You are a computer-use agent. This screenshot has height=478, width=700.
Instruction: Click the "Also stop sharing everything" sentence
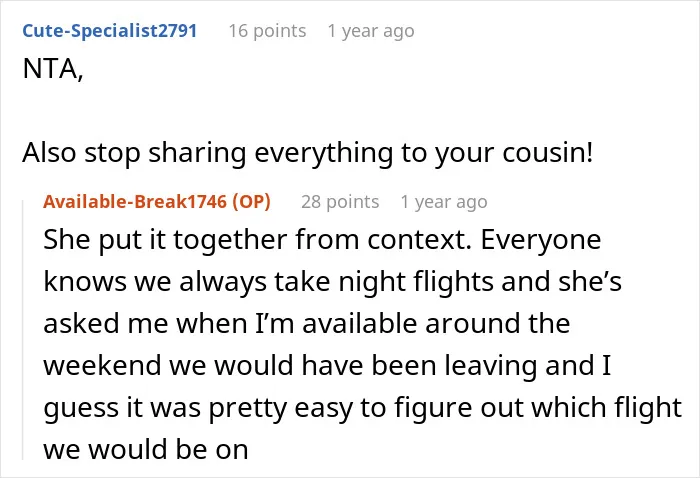point(208,153)
